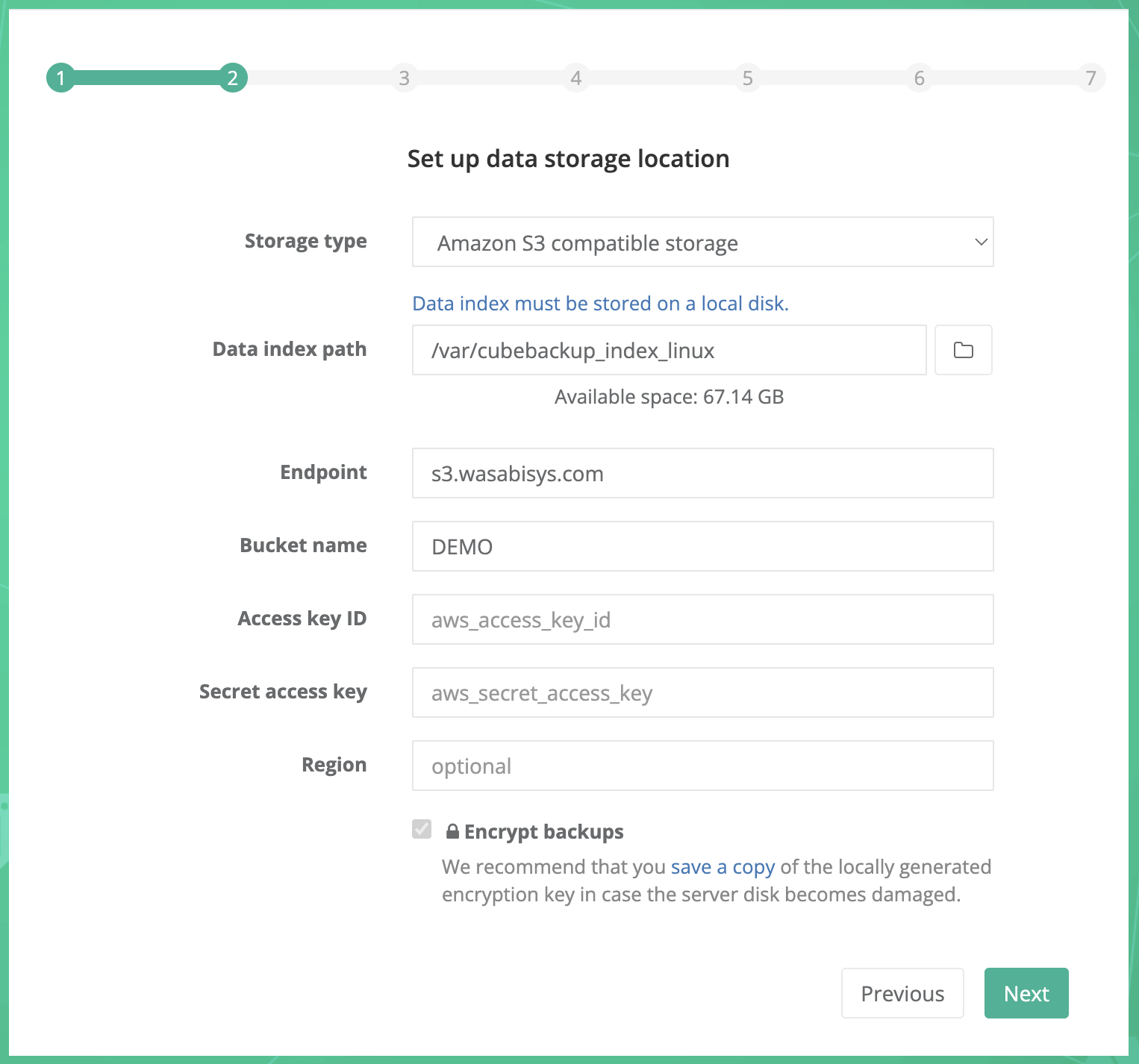This screenshot has height=1064, width=1139.
Task: Click the optional Region input box
Action: (x=702, y=766)
